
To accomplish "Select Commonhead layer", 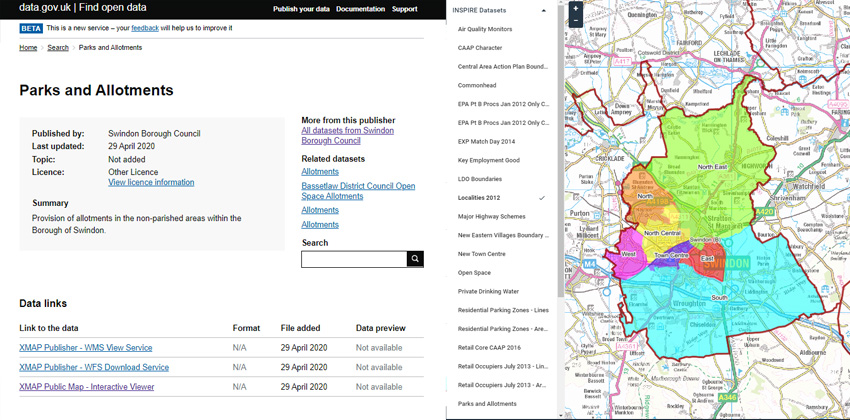I will pos(477,85).
